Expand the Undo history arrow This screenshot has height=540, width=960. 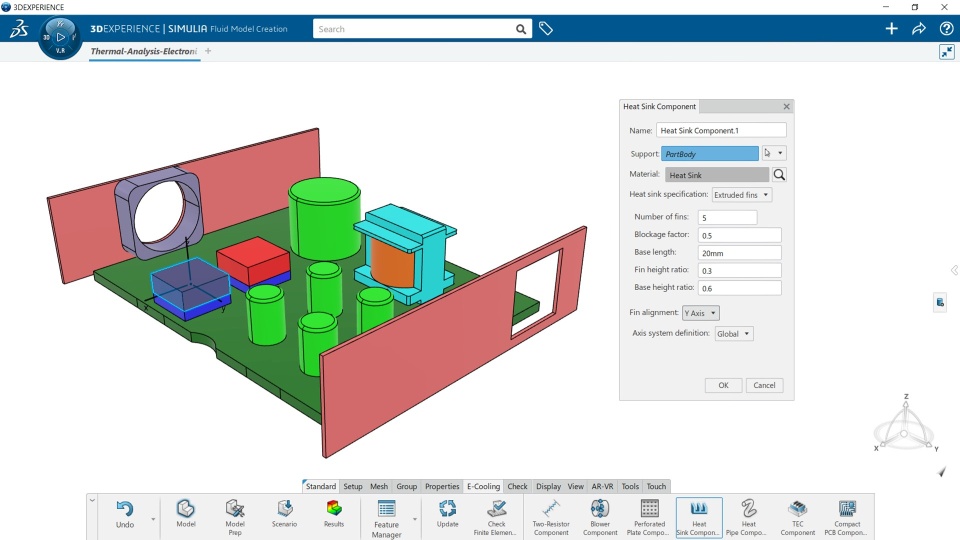(x=153, y=519)
